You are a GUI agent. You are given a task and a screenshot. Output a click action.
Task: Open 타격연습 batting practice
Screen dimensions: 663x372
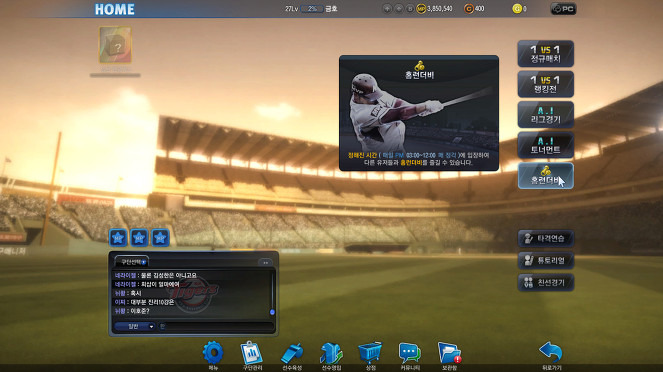pos(545,238)
